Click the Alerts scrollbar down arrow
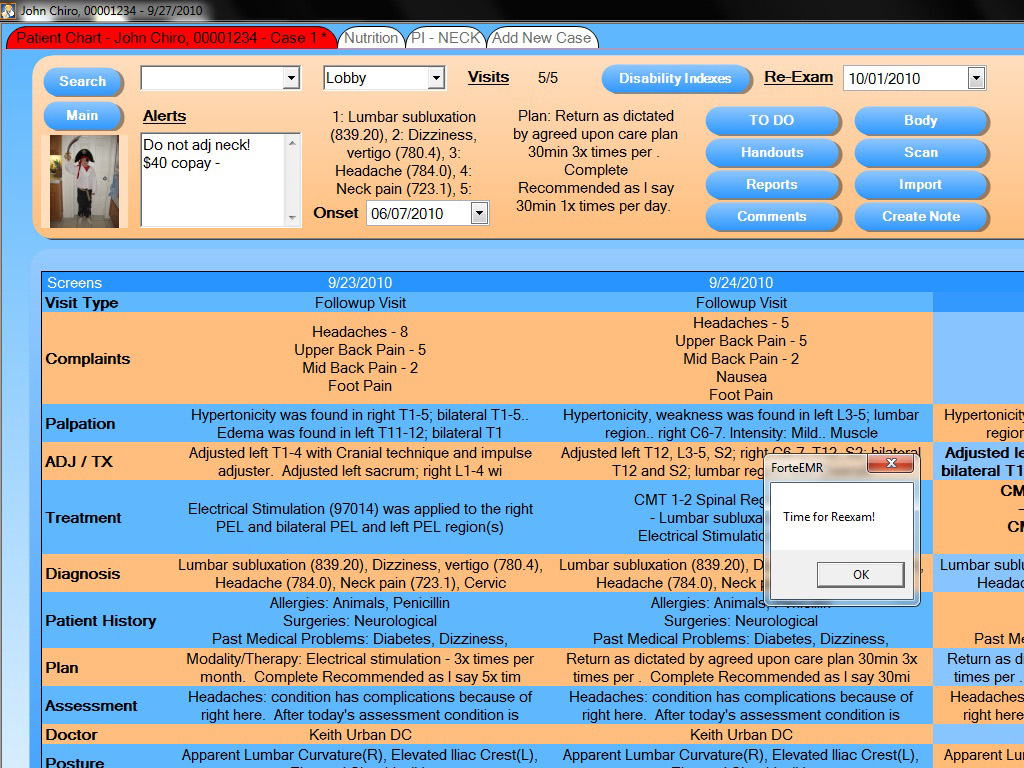 click(292, 218)
